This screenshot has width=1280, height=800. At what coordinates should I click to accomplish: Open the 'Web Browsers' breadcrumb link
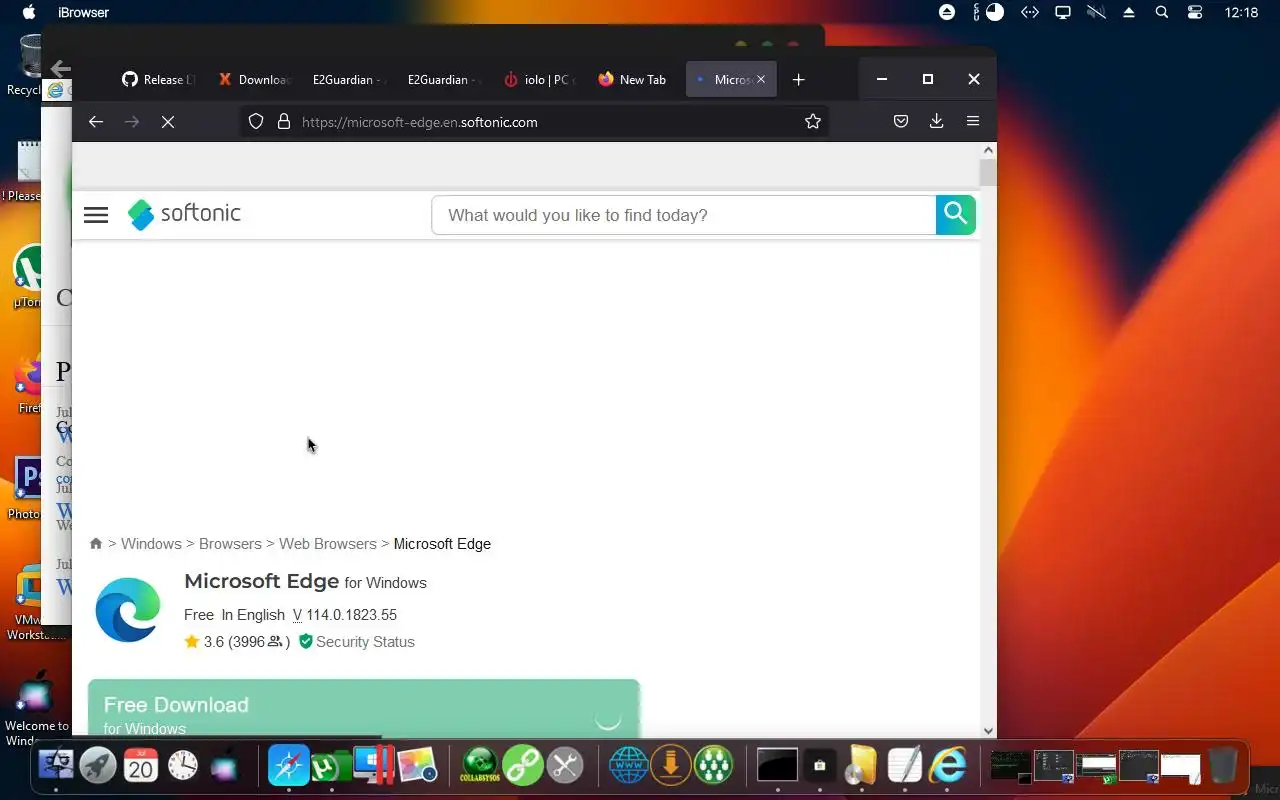click(328, 544)
